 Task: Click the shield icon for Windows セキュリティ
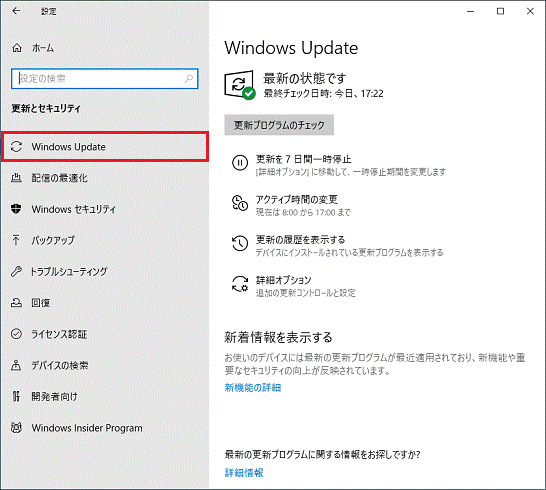16,209
